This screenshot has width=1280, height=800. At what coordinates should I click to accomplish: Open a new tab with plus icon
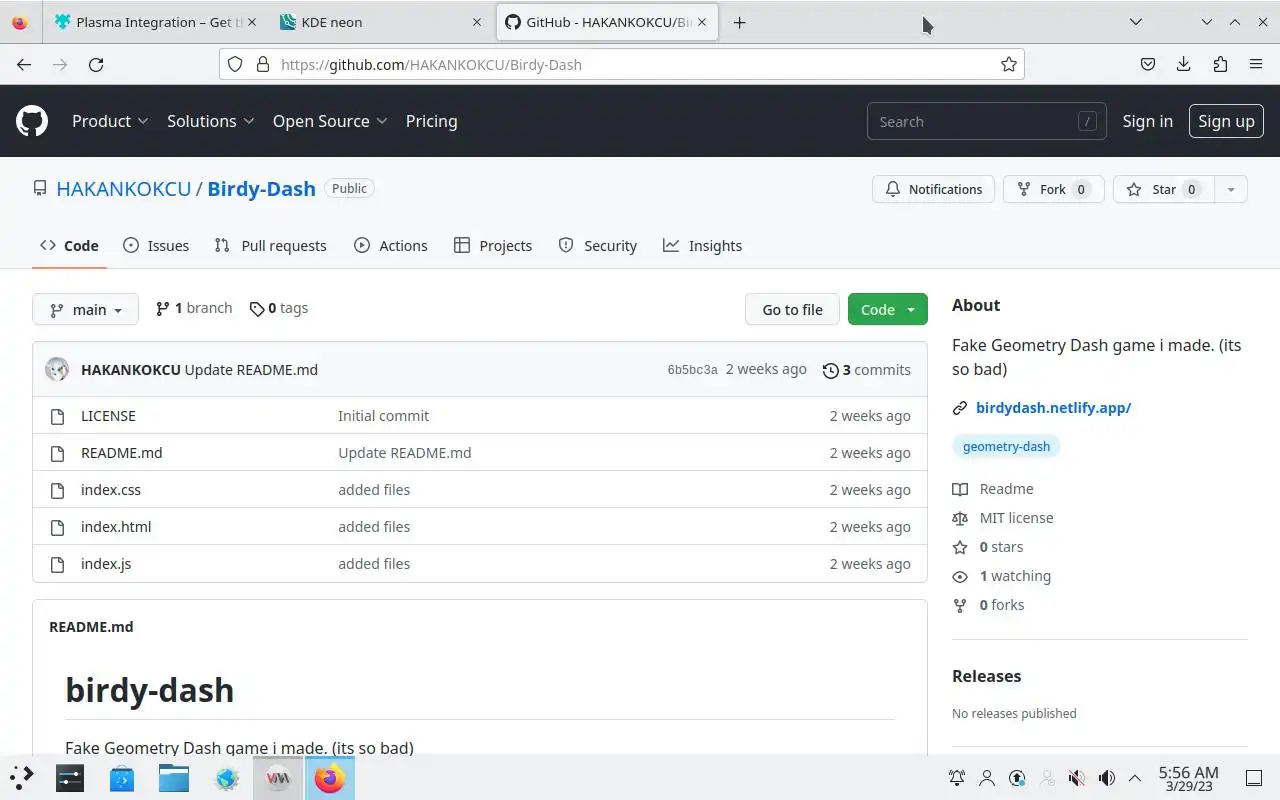click(x=739, y=22)
